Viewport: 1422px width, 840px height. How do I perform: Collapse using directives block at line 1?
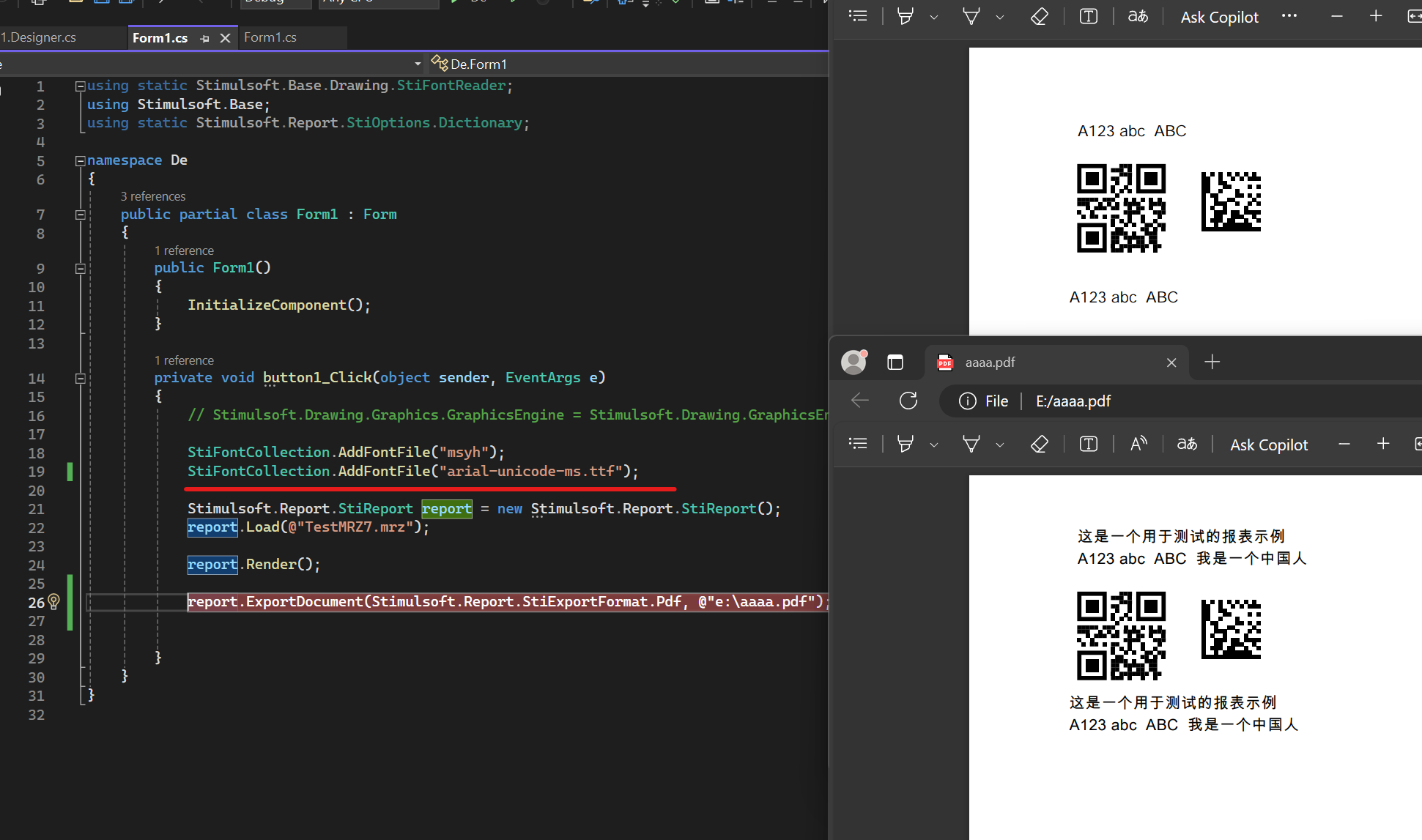click(x=81, y=86)
